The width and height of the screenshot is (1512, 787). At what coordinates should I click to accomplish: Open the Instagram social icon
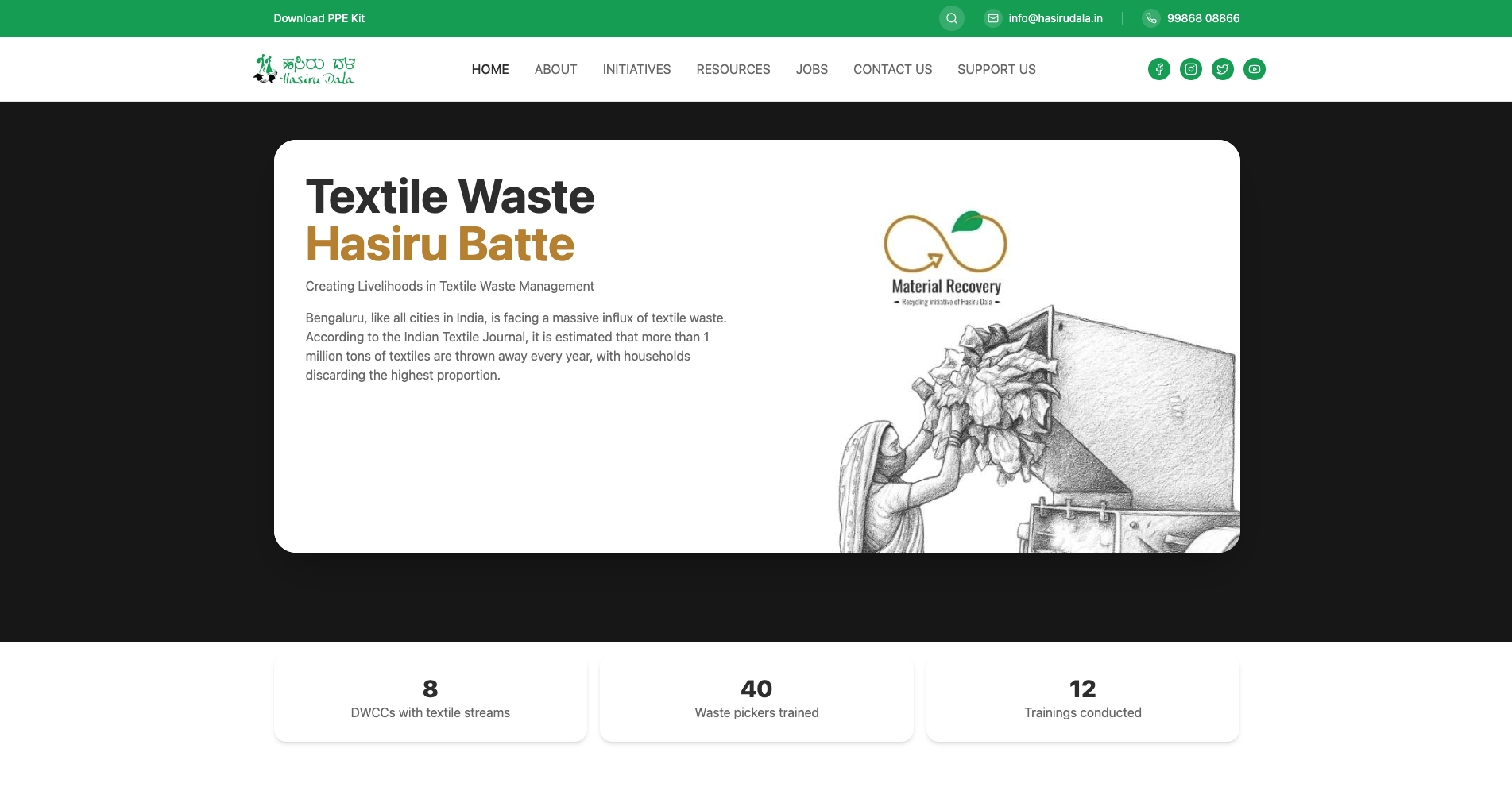(x=1191, y=69)
